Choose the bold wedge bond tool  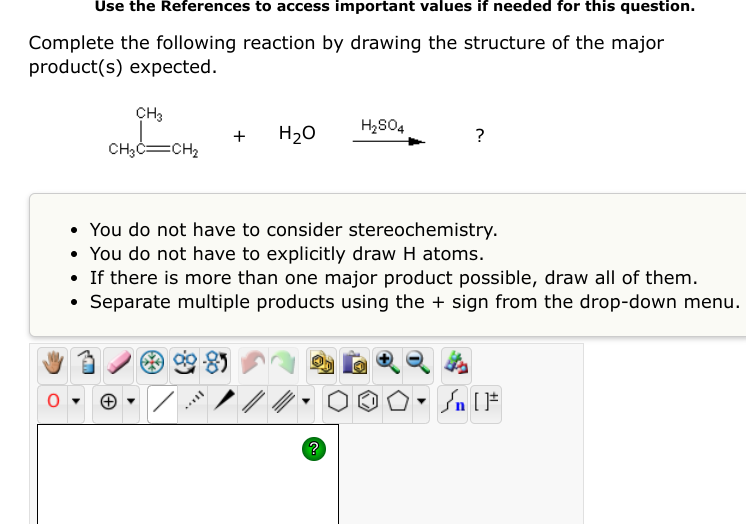[x=223, y=402]
